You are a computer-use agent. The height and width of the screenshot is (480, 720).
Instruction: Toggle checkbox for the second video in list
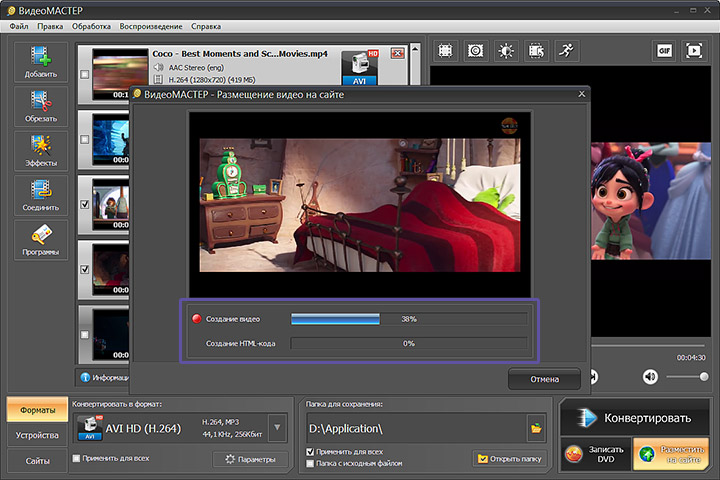coord(84,139)
